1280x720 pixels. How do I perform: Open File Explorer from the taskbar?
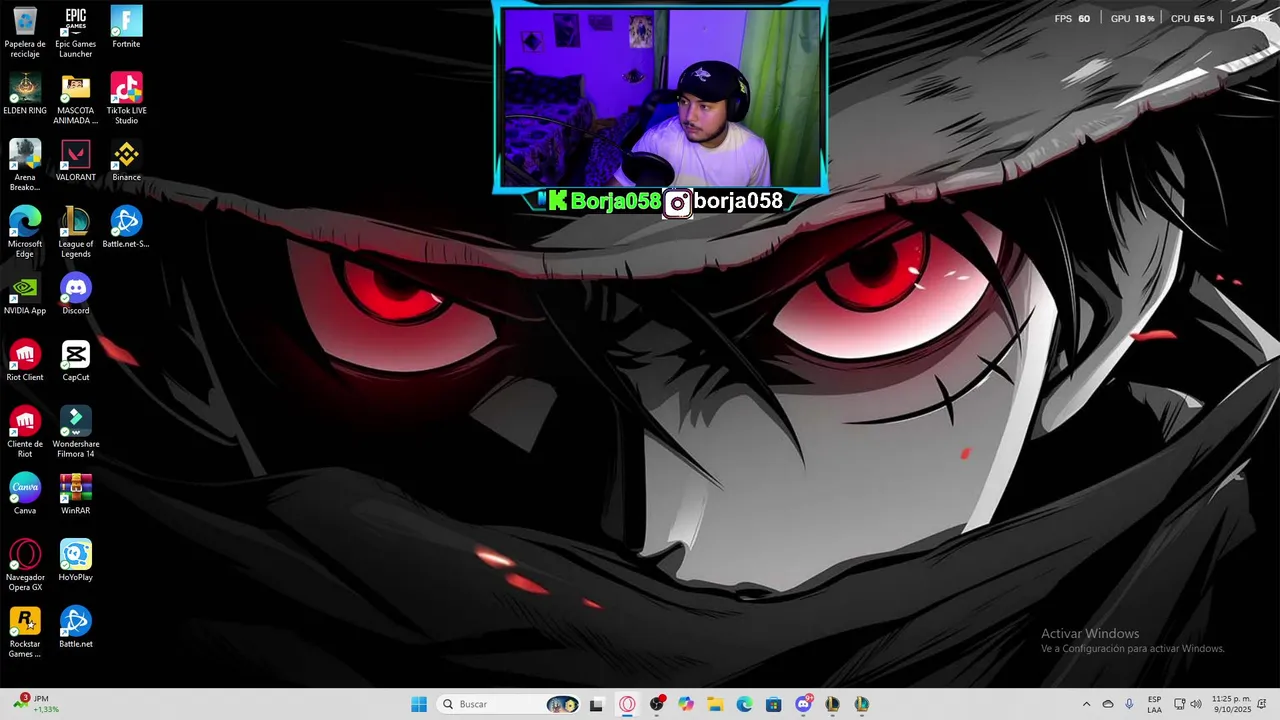pyautogui.click(x=715, y=704)
